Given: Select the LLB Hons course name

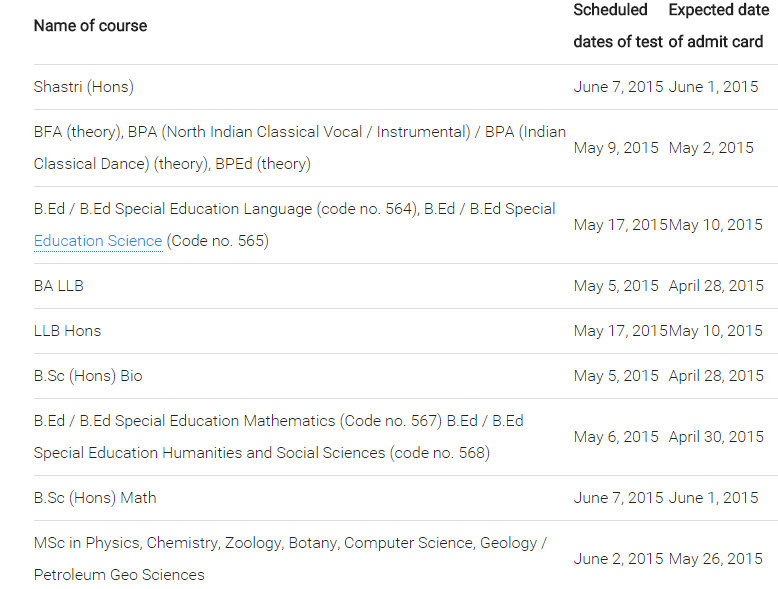Looking at the screenshot, I should [x=67, y=331].
